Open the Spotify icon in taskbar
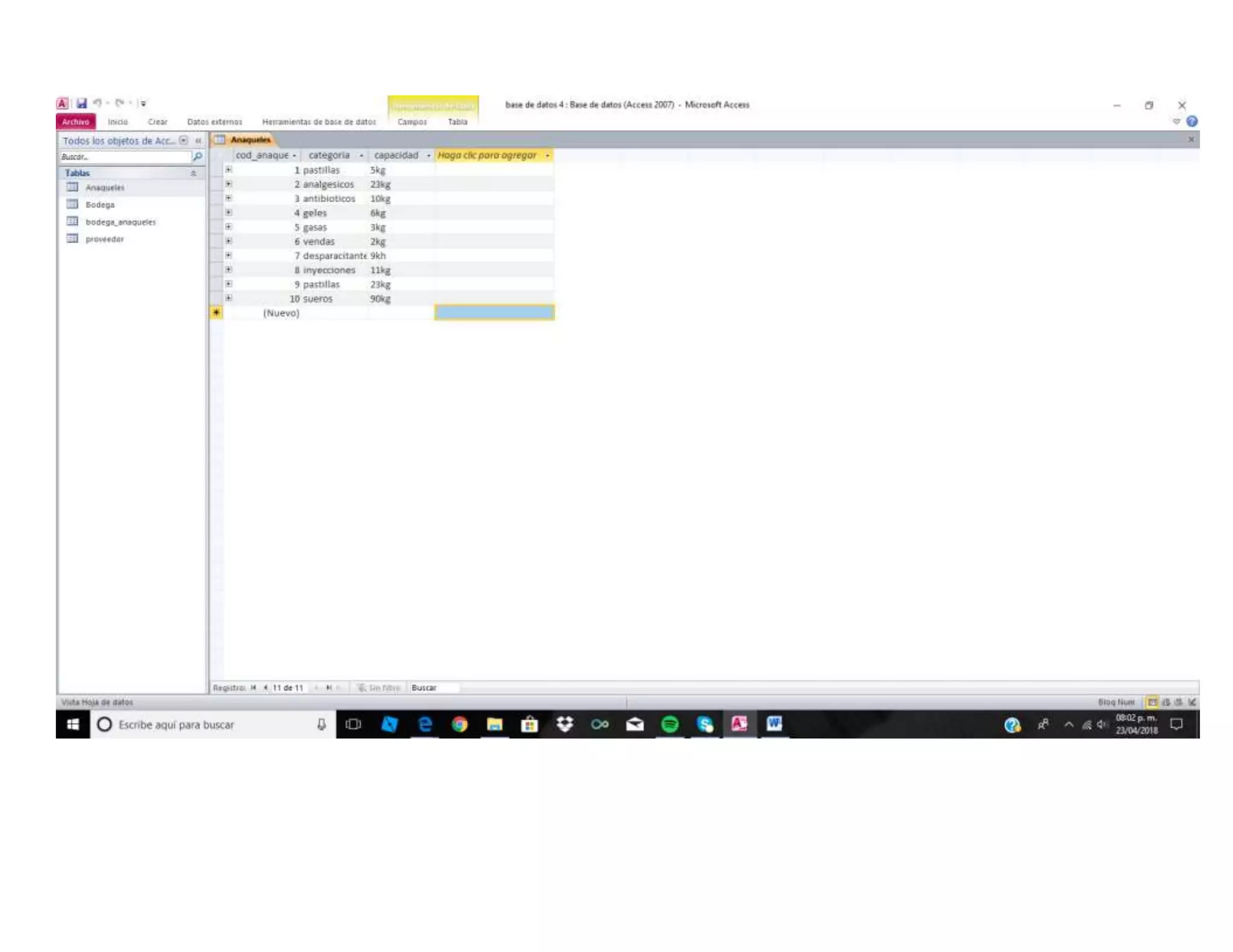The image size is (1233, 952). [x=669, y=725]
